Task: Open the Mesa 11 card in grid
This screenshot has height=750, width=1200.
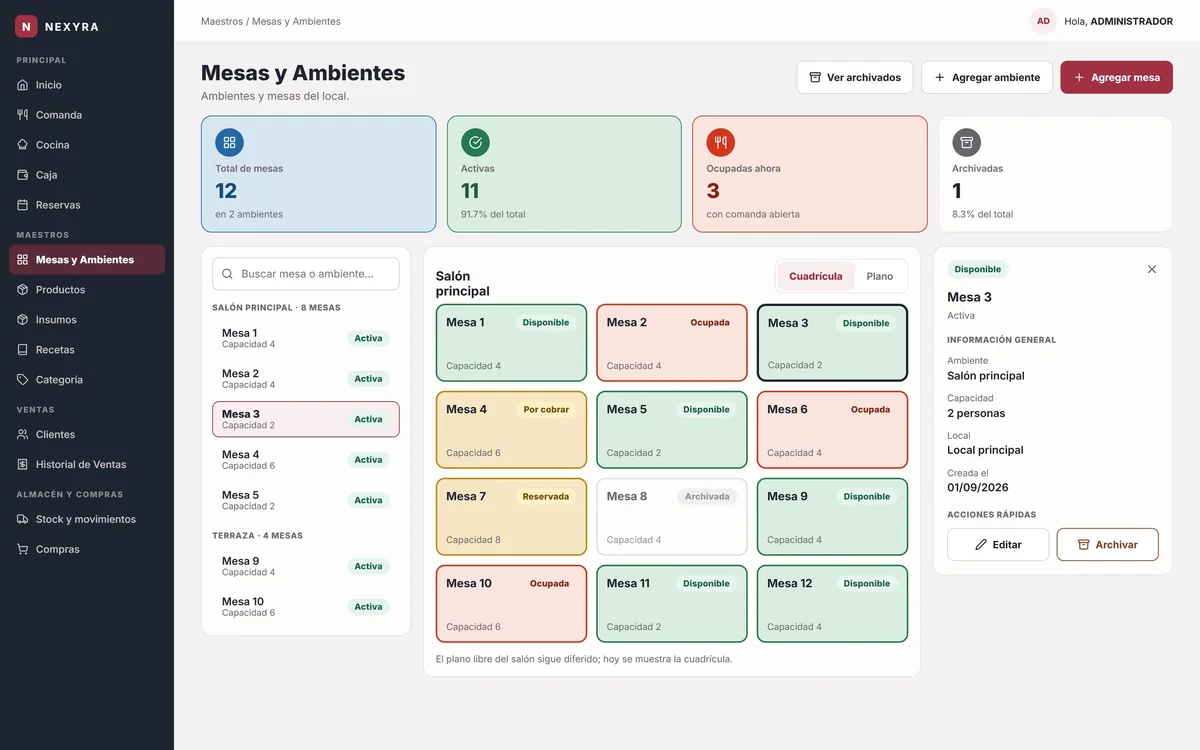Action: click(672, 604)
